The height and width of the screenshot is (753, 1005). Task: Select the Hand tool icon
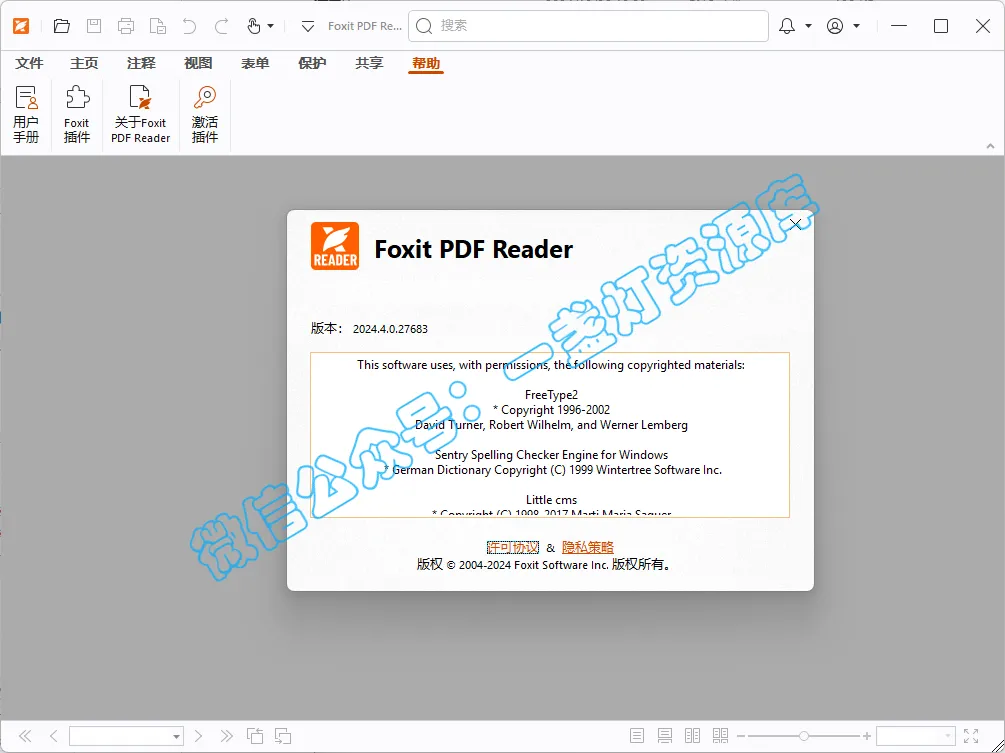[x=254, y=26]
